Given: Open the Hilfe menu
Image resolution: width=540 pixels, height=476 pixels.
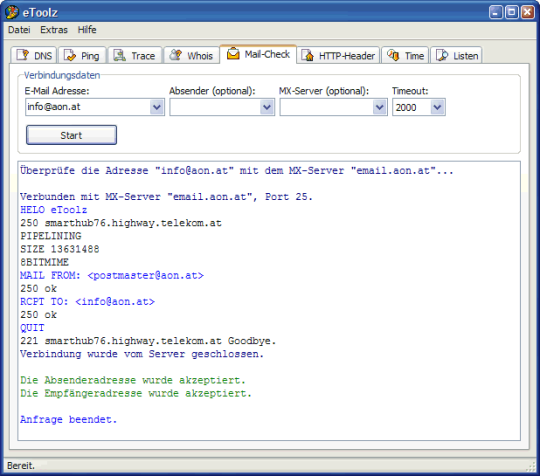Looking at the screenshot, I should [87, 30].
